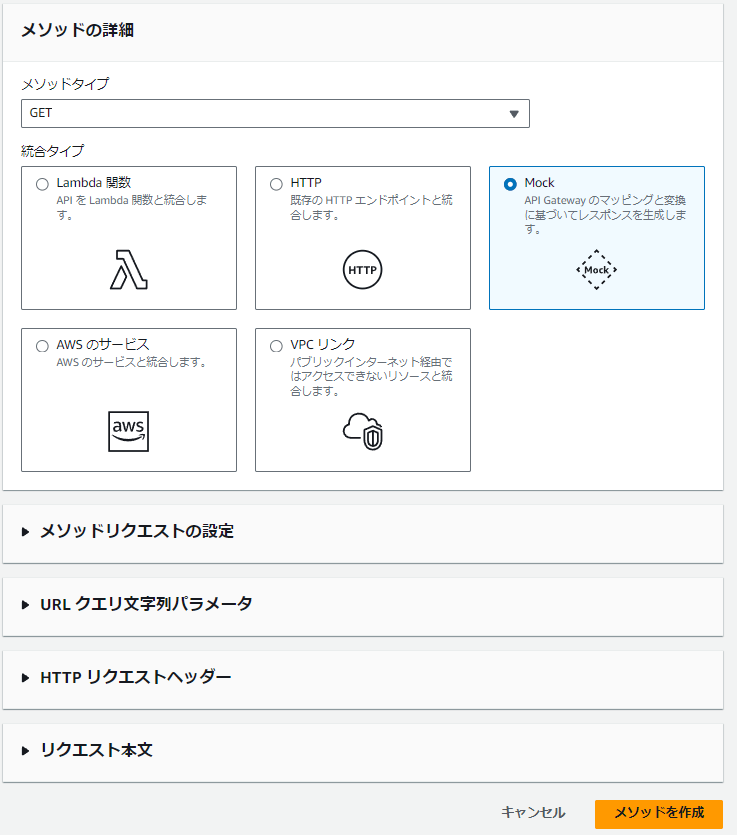Image resolution: width=737 pixels, height=835 pixels.
Task: Click the dropdown arrow of メソッドタイプ
Action: (514, 113)
